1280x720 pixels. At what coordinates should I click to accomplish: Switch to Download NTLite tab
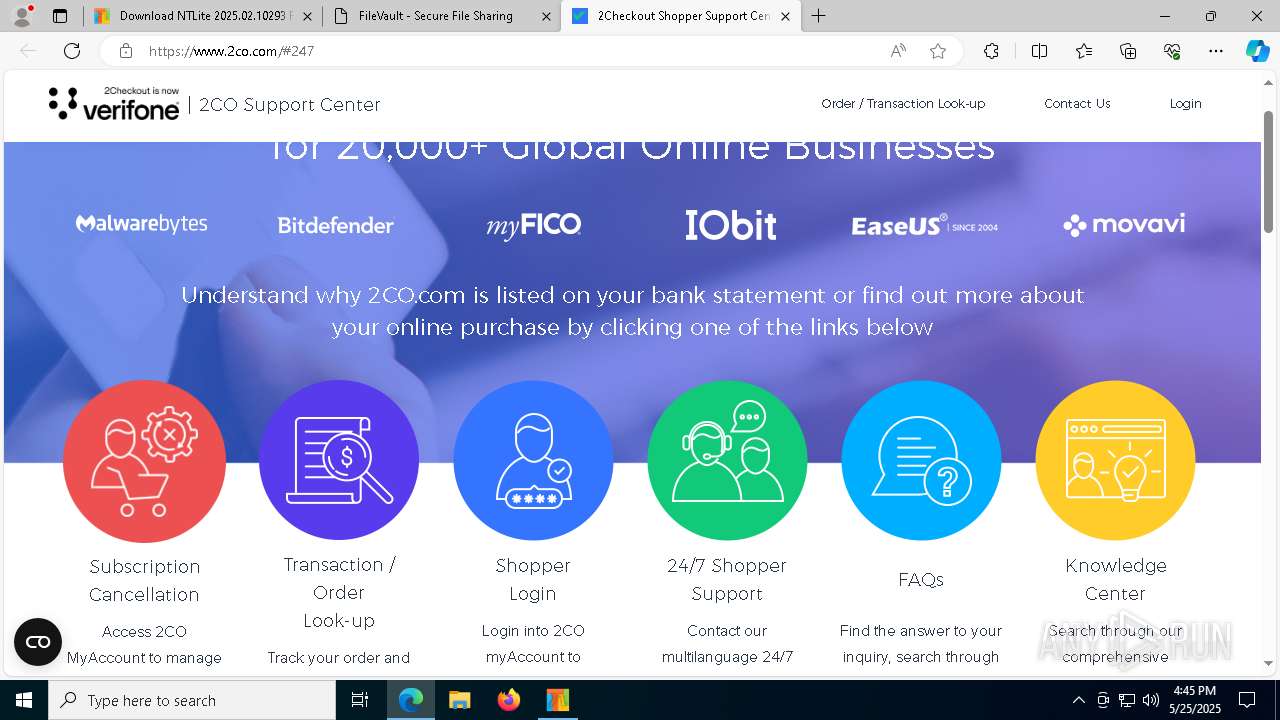point(202,16)
